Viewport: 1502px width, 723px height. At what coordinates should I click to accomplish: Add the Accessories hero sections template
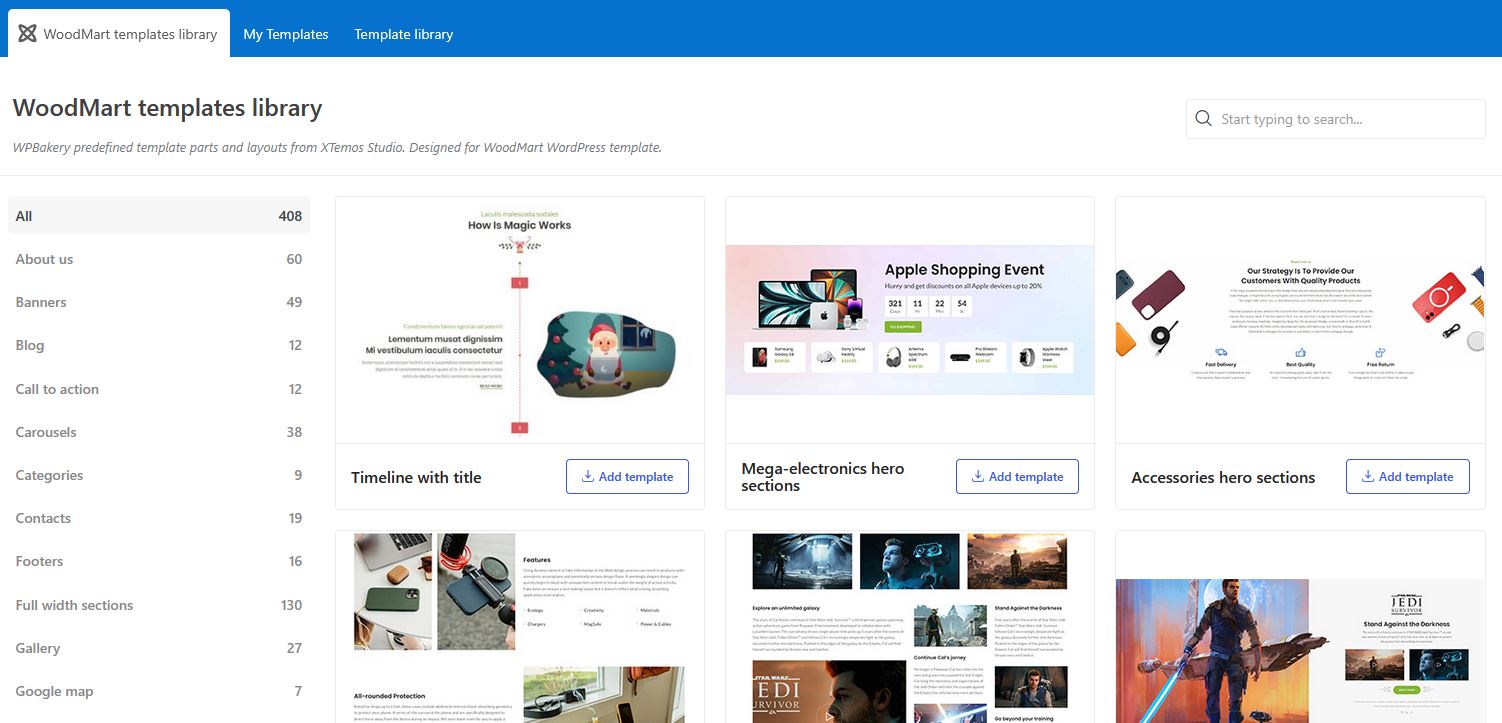pos(1407,477)
